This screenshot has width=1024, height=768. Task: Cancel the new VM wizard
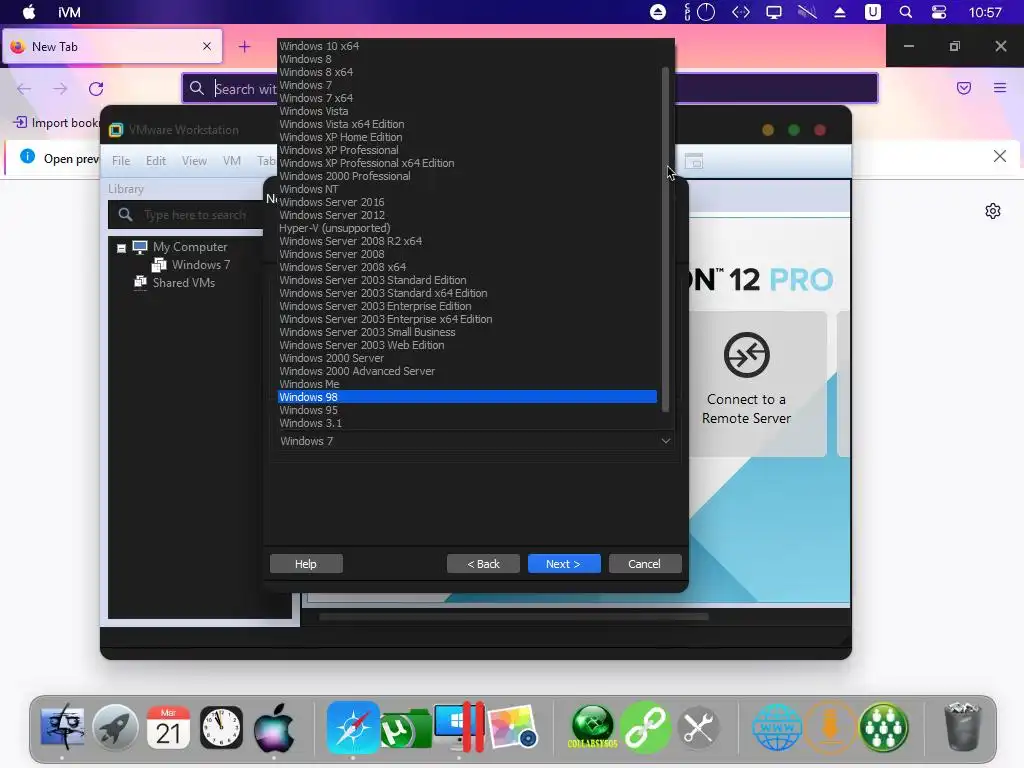tap(645, 564)
